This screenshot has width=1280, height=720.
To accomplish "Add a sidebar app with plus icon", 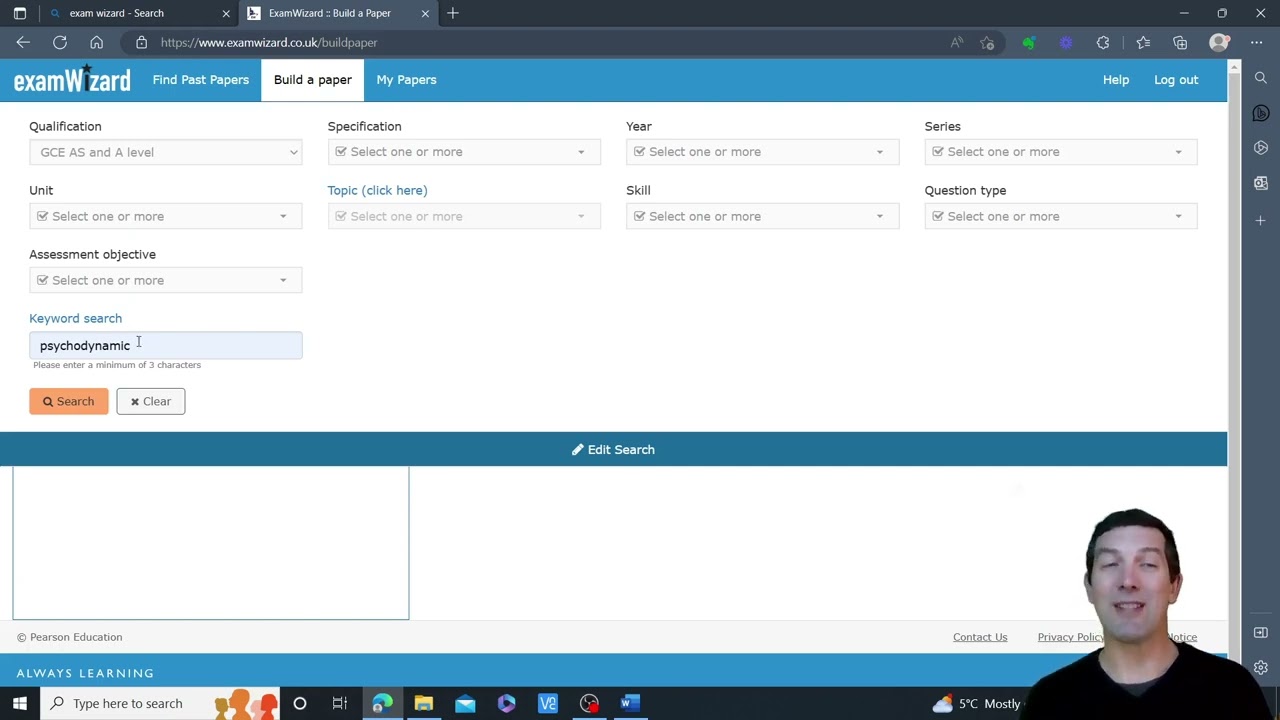I will coord(1261,220).
